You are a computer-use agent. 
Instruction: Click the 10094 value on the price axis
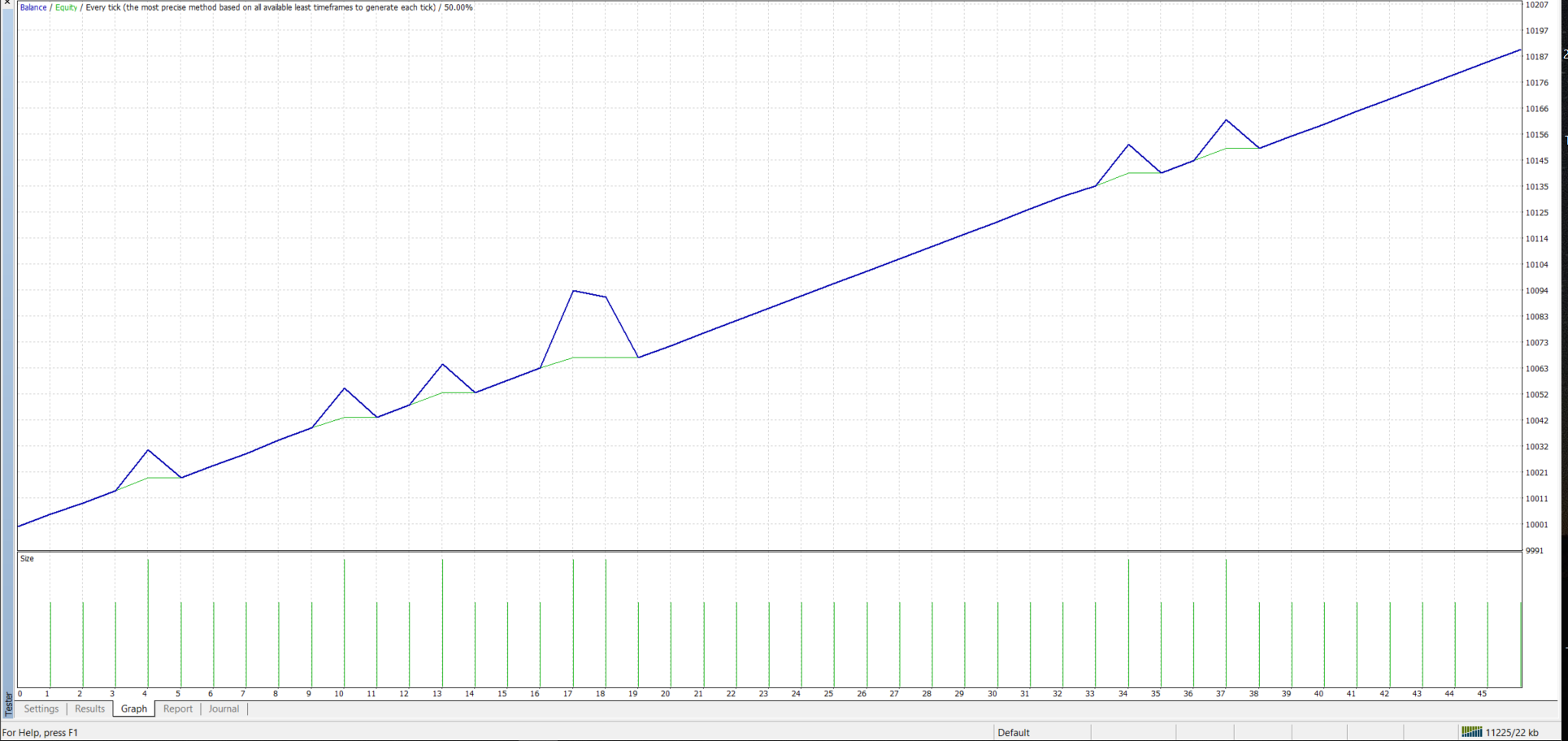click(1536, 290)
